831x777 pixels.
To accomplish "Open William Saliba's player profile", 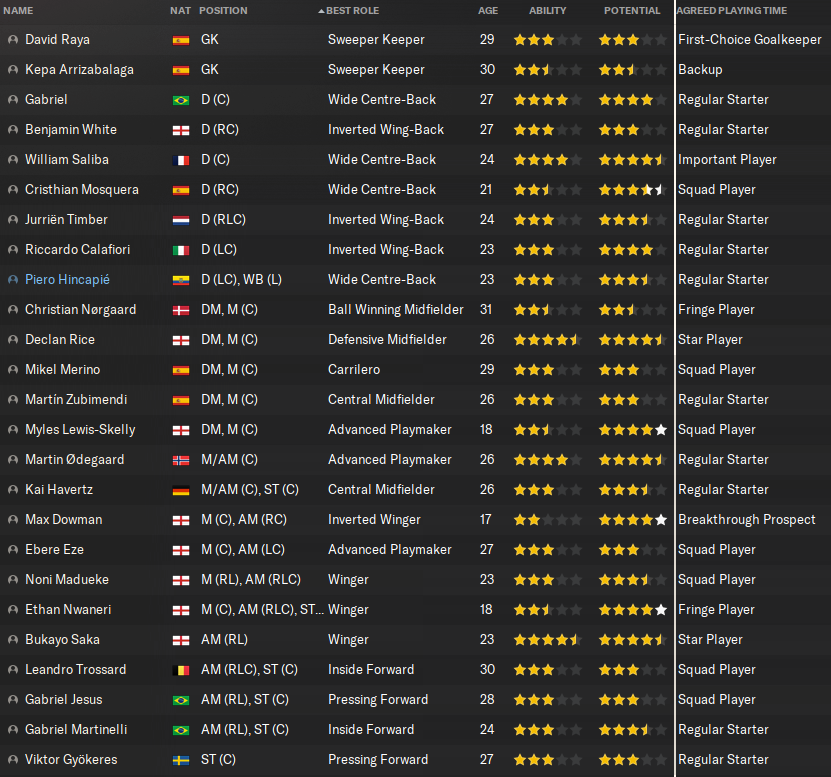I will click(67, 160).
